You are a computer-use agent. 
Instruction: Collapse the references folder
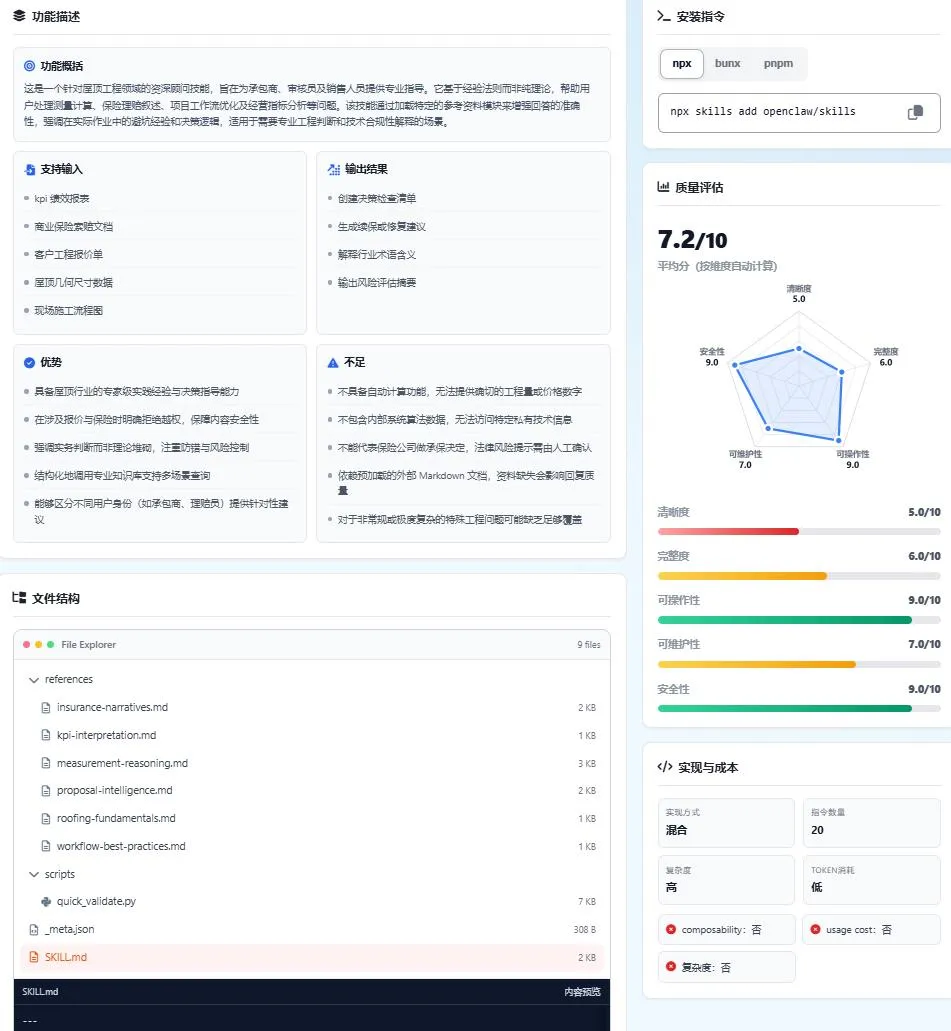34,679
